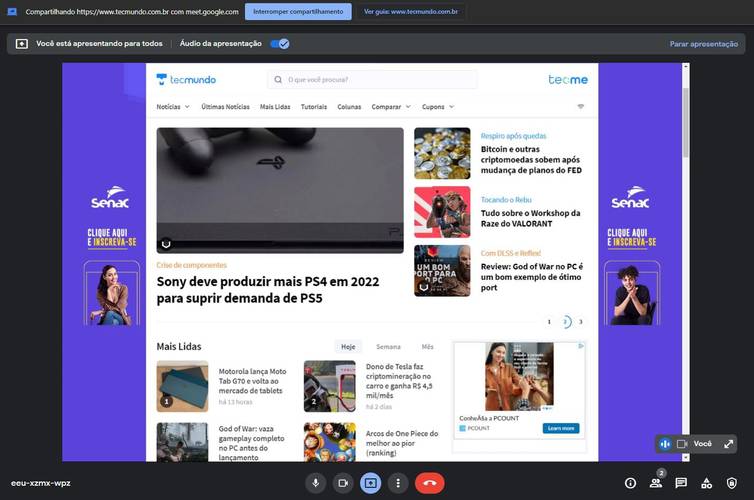The image size is (754, 500).
Task: Click the sharing monitor icon in top bar
Action: tap(12, 12)
